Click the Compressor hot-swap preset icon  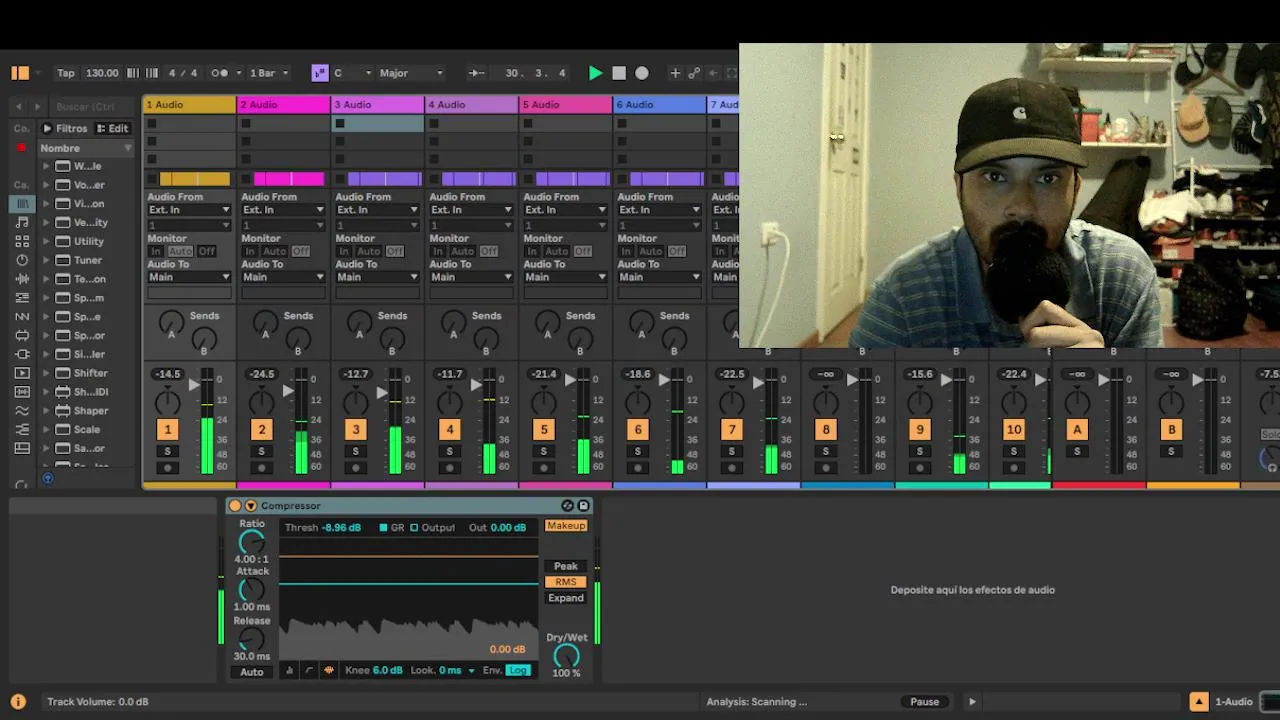point(567,506)
